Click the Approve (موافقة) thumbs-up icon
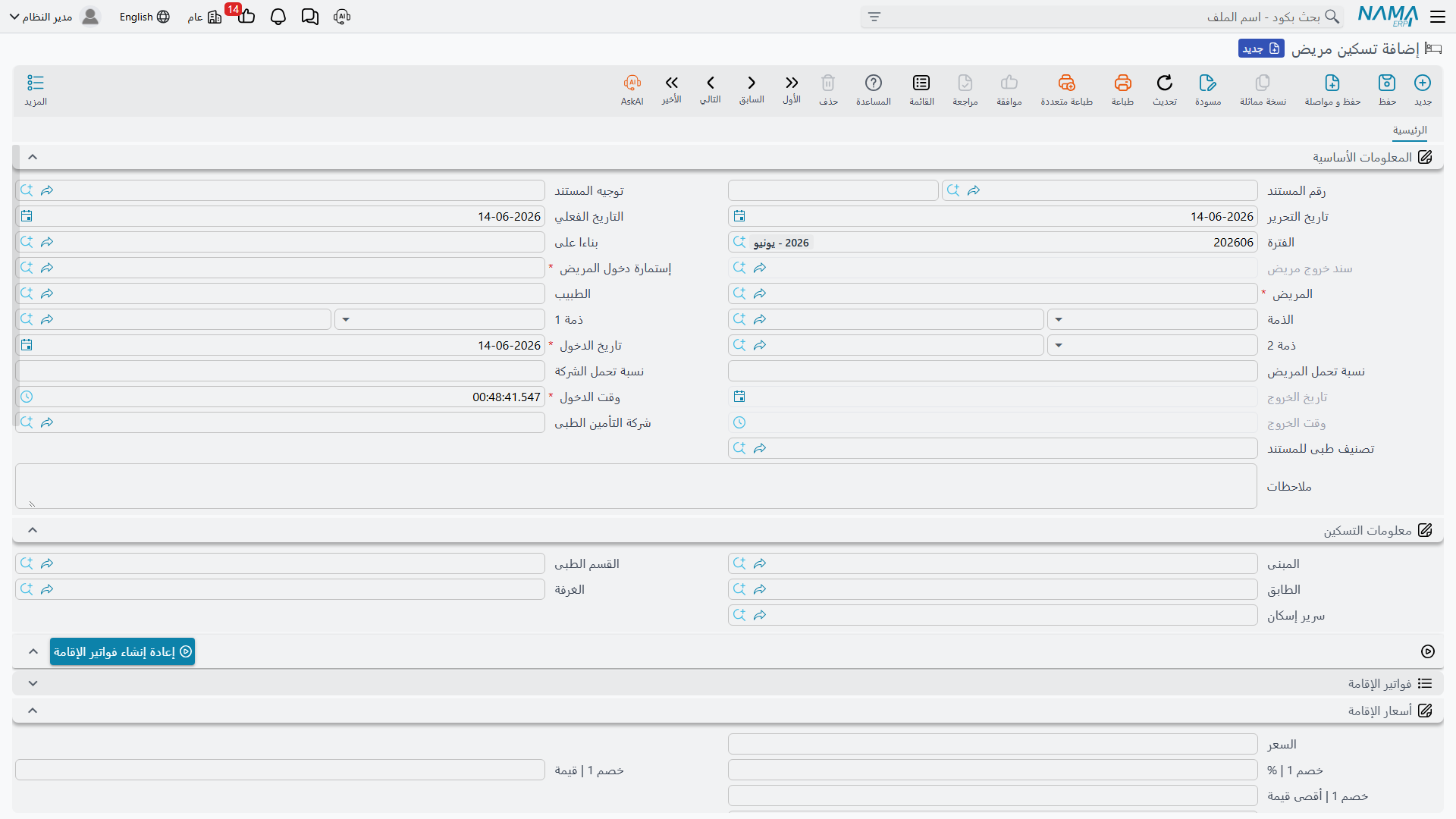 pos(1009,83)
